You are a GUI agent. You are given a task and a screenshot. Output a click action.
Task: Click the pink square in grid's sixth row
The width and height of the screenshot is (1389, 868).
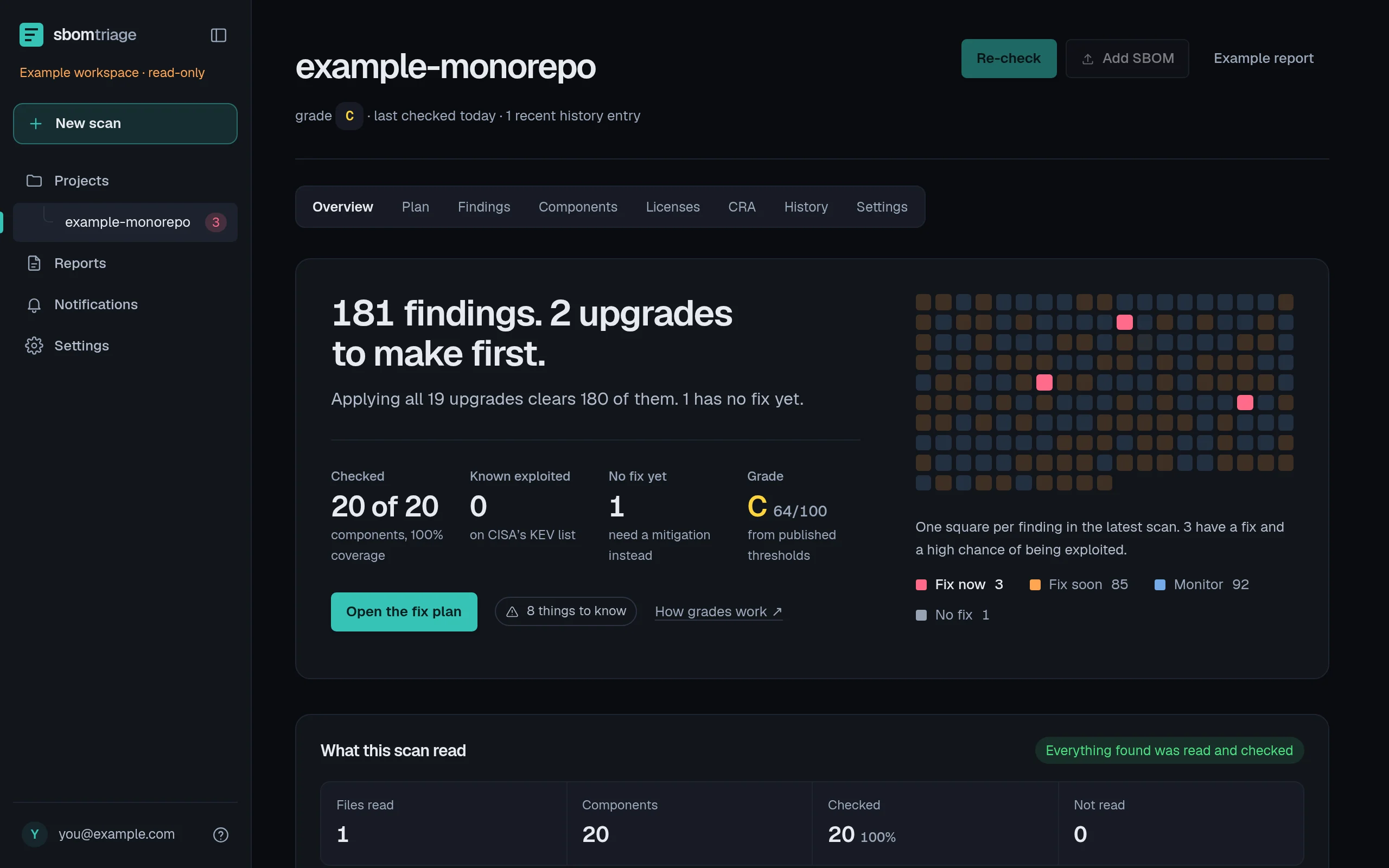[1245, 403]
